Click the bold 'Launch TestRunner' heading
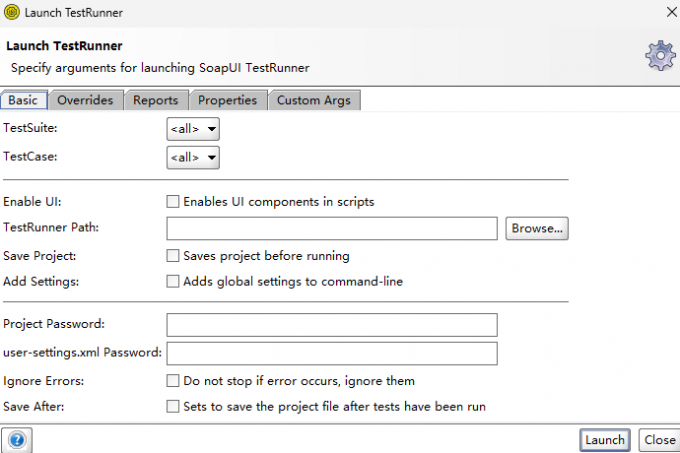 [64, 46]
